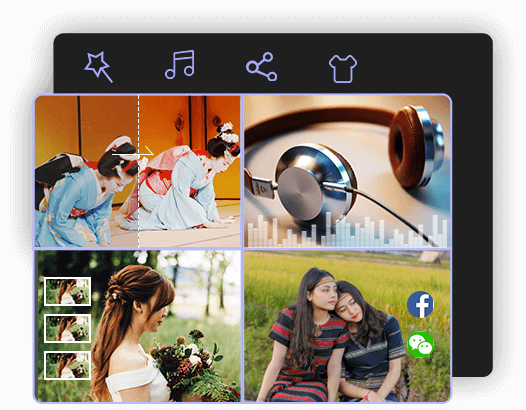Screen dimensions: 526x410
Task: Click the T-shirt theme icon
Action: tap(343, 68)
